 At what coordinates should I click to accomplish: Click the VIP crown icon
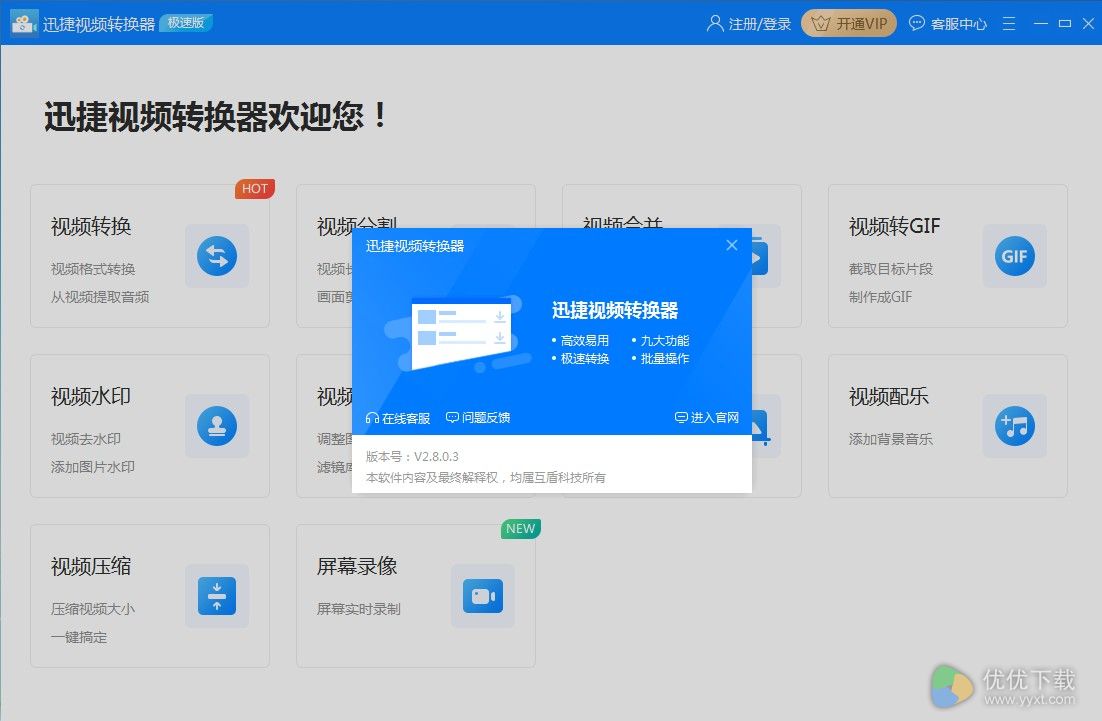tap(820, 24)
